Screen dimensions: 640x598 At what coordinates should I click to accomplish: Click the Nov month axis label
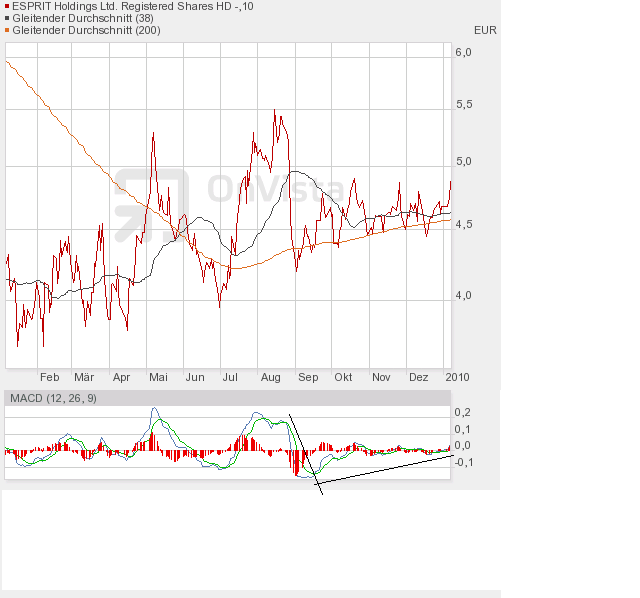tap(381, 377)
